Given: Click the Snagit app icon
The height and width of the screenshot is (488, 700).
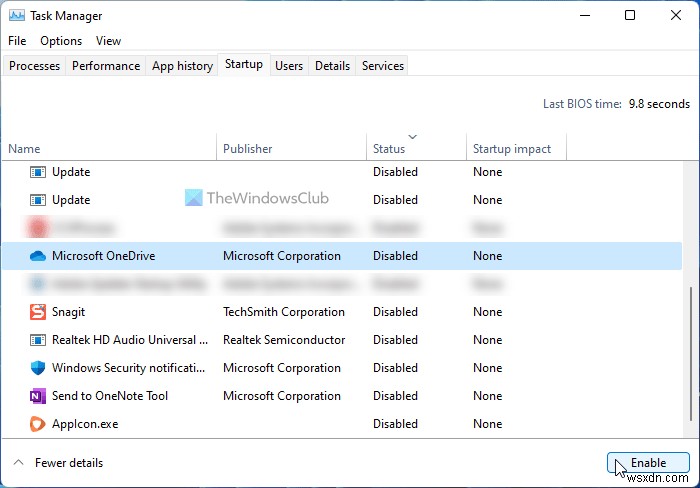Looking at the screenshot, I should [x=38, y=312].
